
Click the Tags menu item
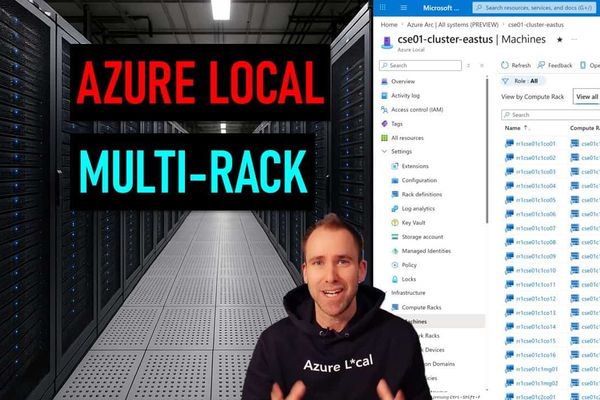[x=397, y=124]
